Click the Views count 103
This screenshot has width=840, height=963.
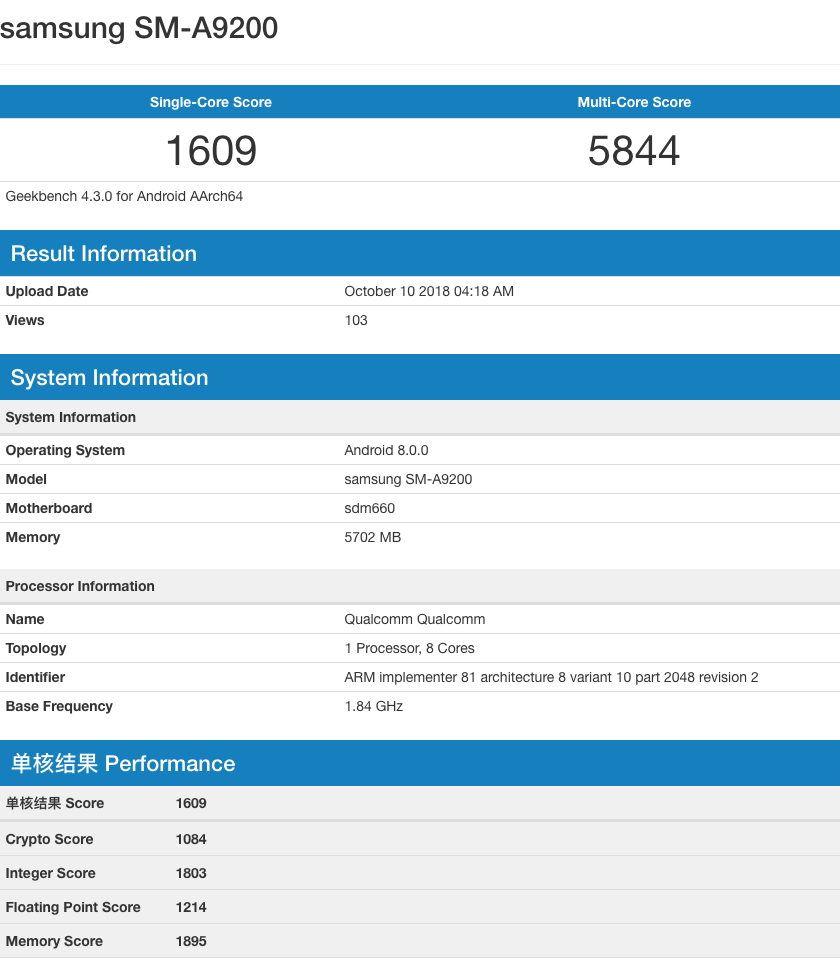(356, 320)
